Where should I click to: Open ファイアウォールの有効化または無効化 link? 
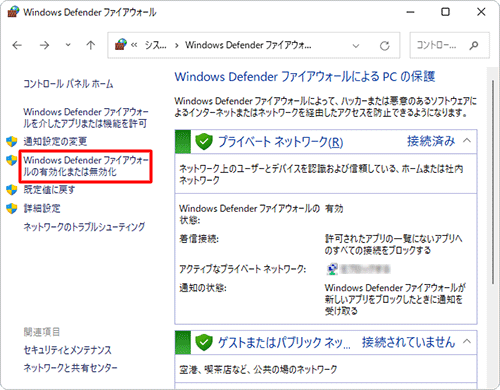coord(86,166)
